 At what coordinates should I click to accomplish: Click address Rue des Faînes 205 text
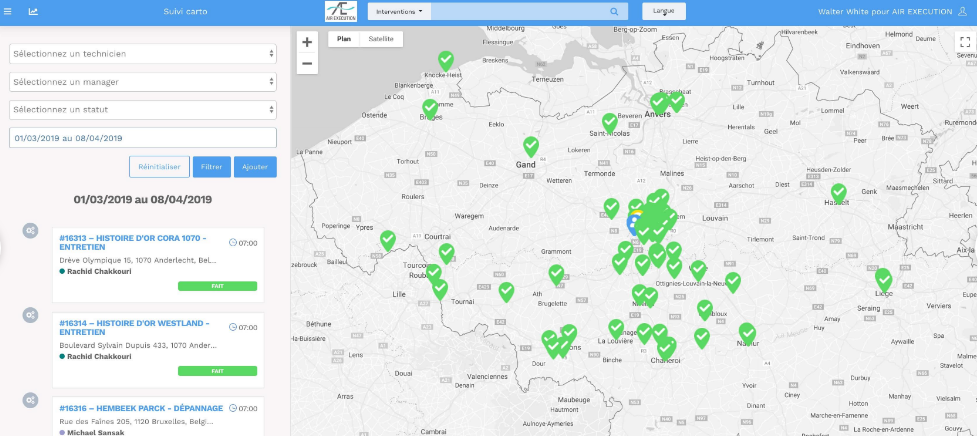[138, 421]
